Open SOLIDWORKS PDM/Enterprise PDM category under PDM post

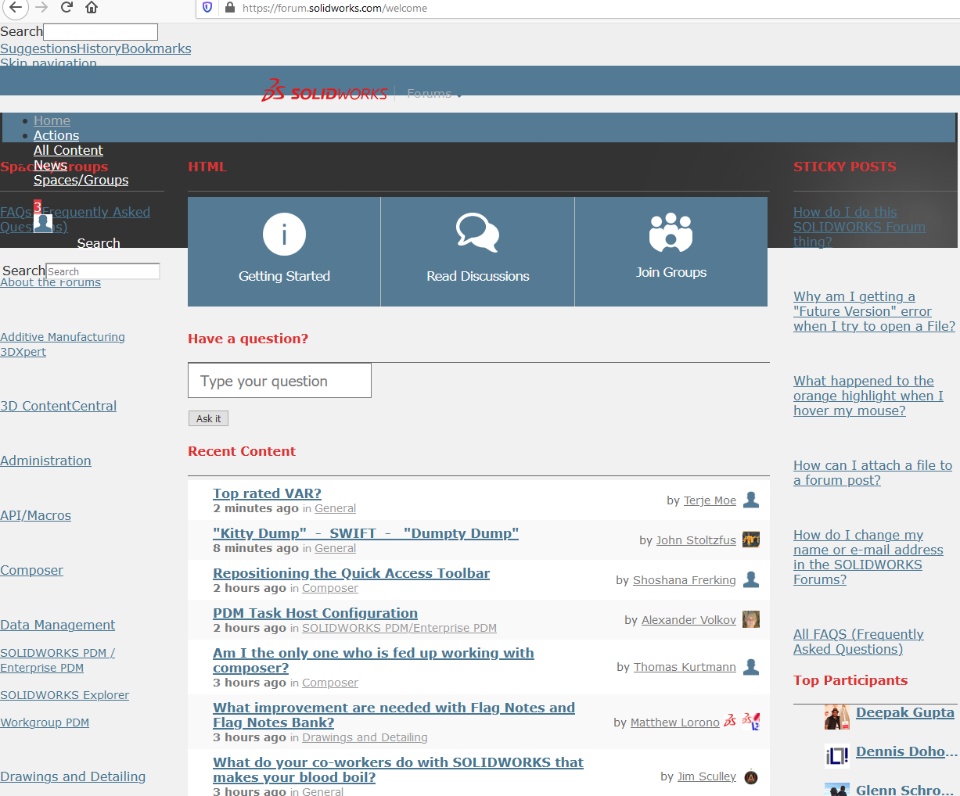pyautogui.click(x=399, y=628)
